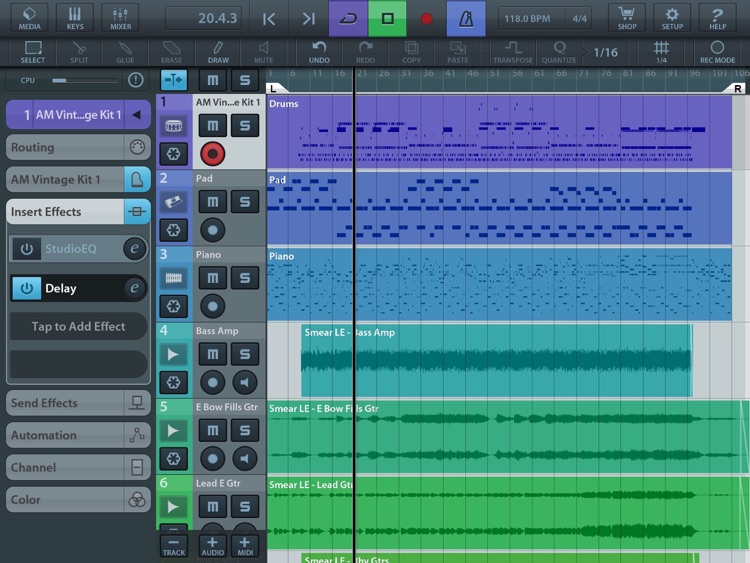Image resolution: width=750 pixels, height=563 pixels.
Task: Open the Delay effect editor
Action: pos(135,288)
